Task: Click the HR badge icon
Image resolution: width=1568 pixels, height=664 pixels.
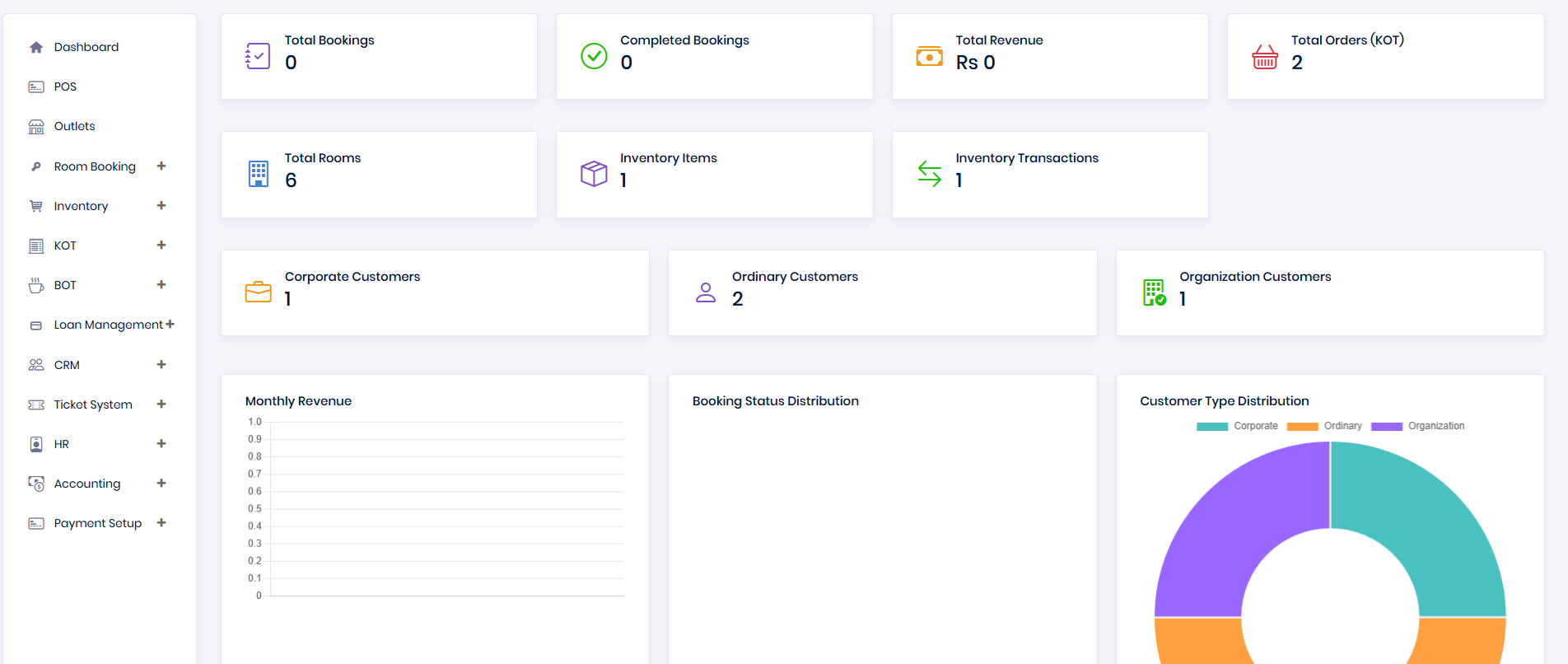Action: (x=36, y=444)
